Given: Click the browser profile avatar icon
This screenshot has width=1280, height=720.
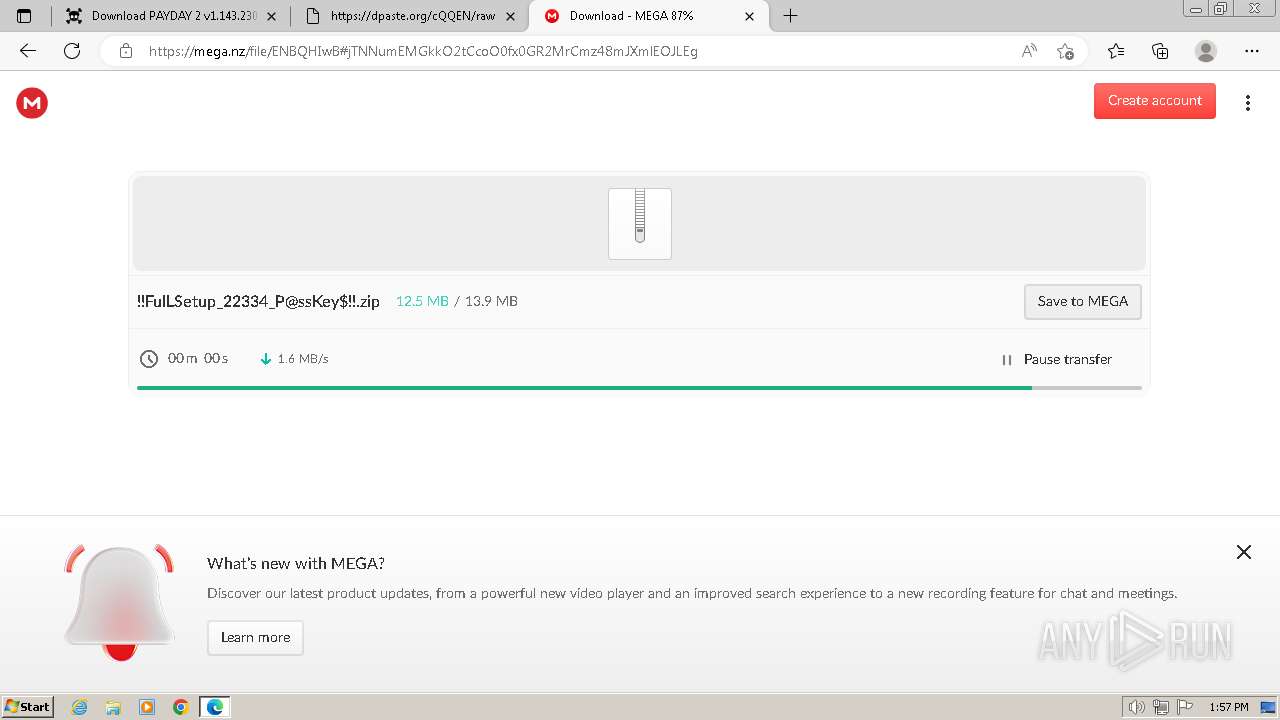Looking at the screenshot, I should [1206, 51].
